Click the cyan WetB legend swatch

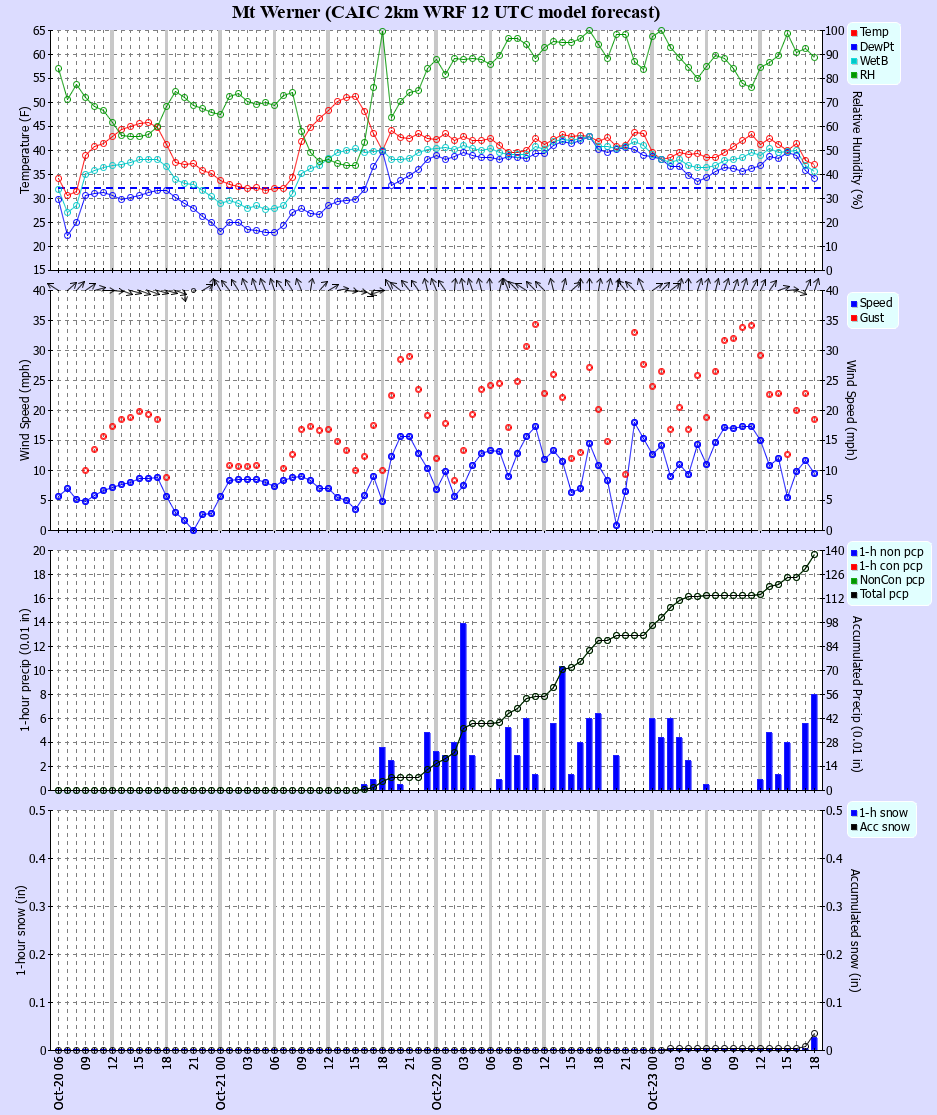(854, 61)
